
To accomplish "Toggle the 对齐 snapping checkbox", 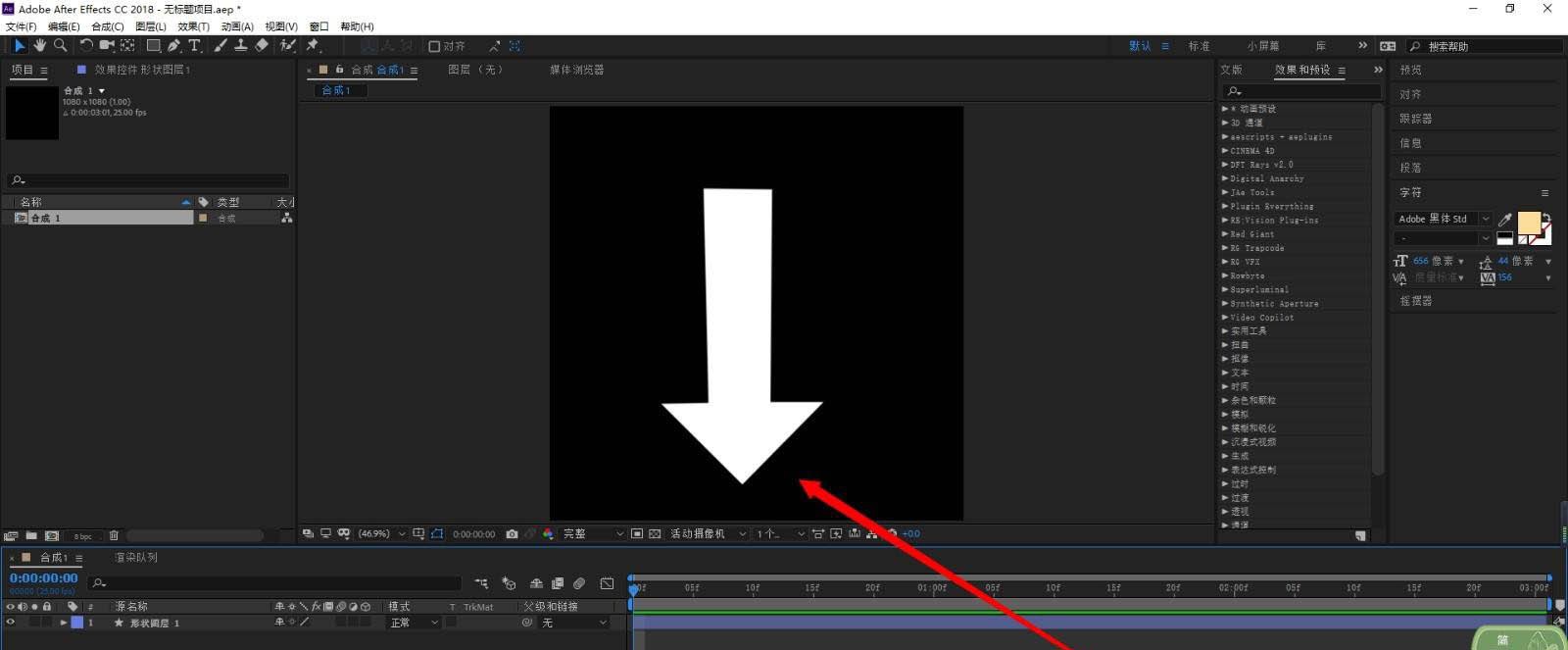I will (434, 46).
